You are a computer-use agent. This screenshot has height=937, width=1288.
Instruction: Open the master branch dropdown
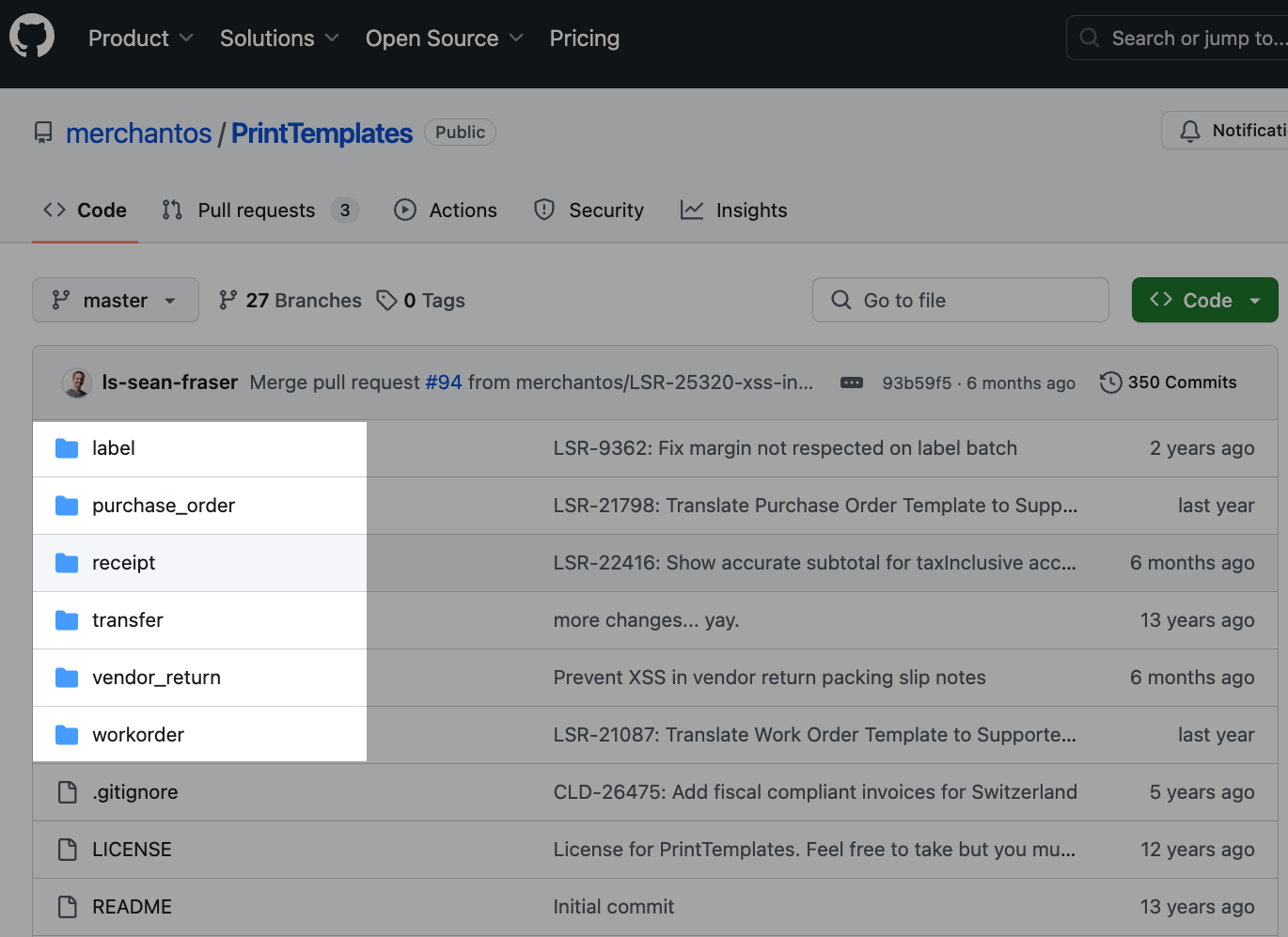(x=115, y=300)
